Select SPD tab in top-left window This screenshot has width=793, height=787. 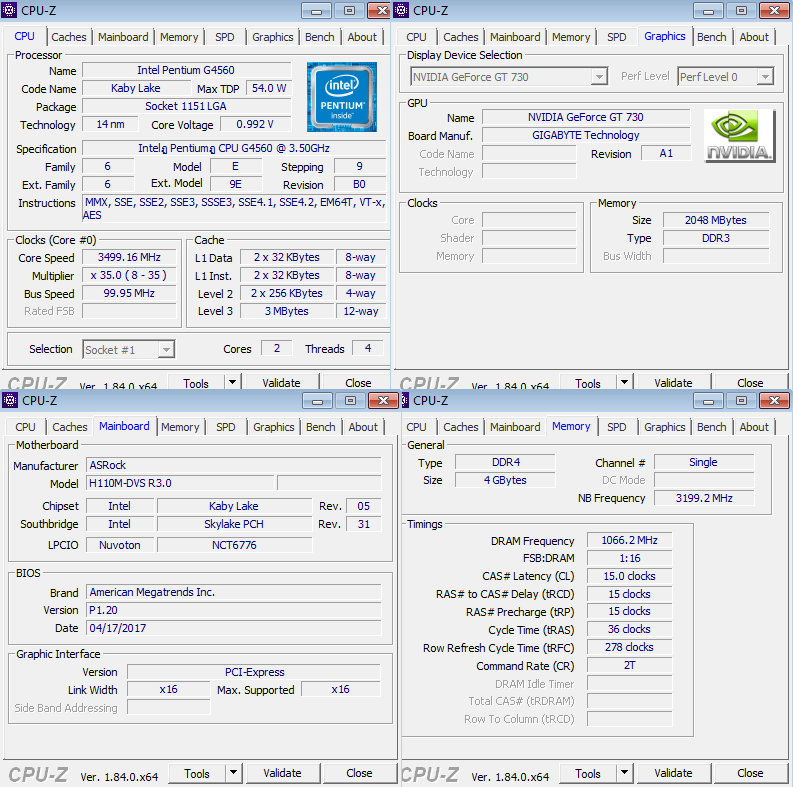tap(225, 37)
